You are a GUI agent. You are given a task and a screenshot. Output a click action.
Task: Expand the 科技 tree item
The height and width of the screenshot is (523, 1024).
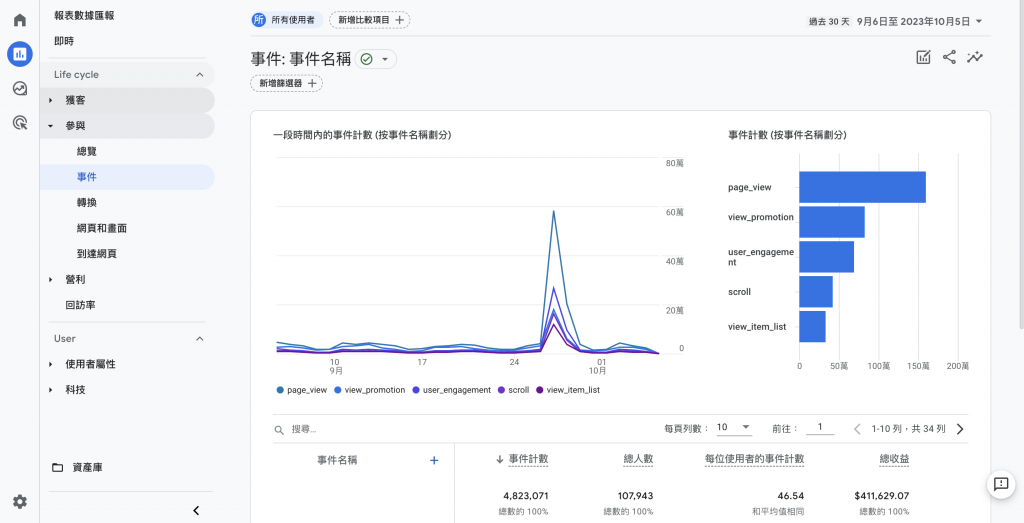[51, 390]
